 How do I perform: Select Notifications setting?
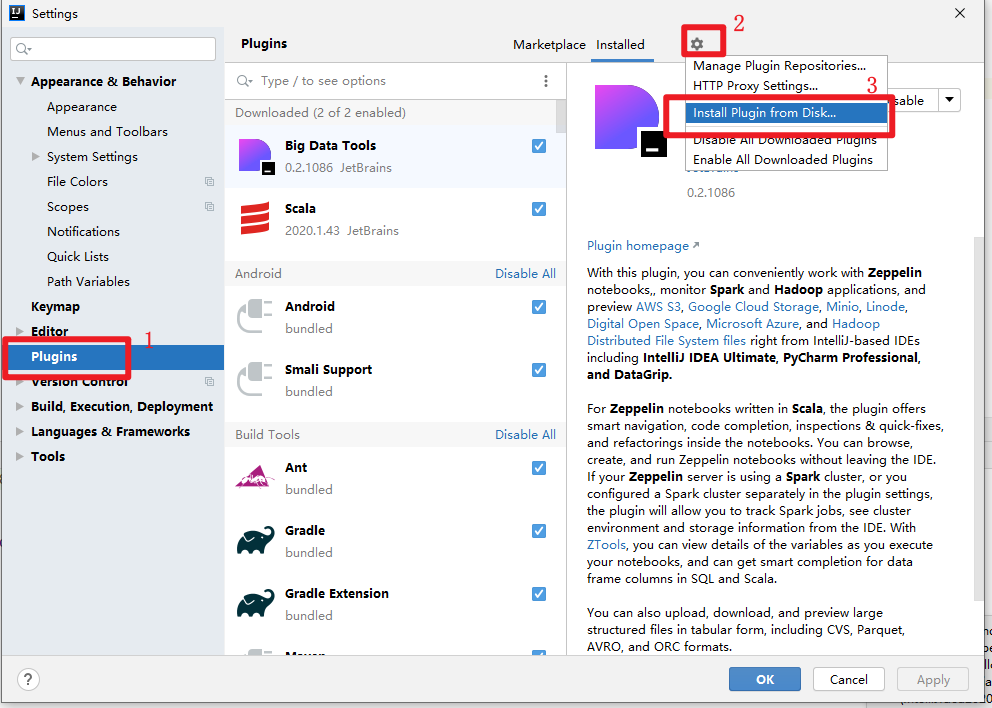click(x=83, y=232)
